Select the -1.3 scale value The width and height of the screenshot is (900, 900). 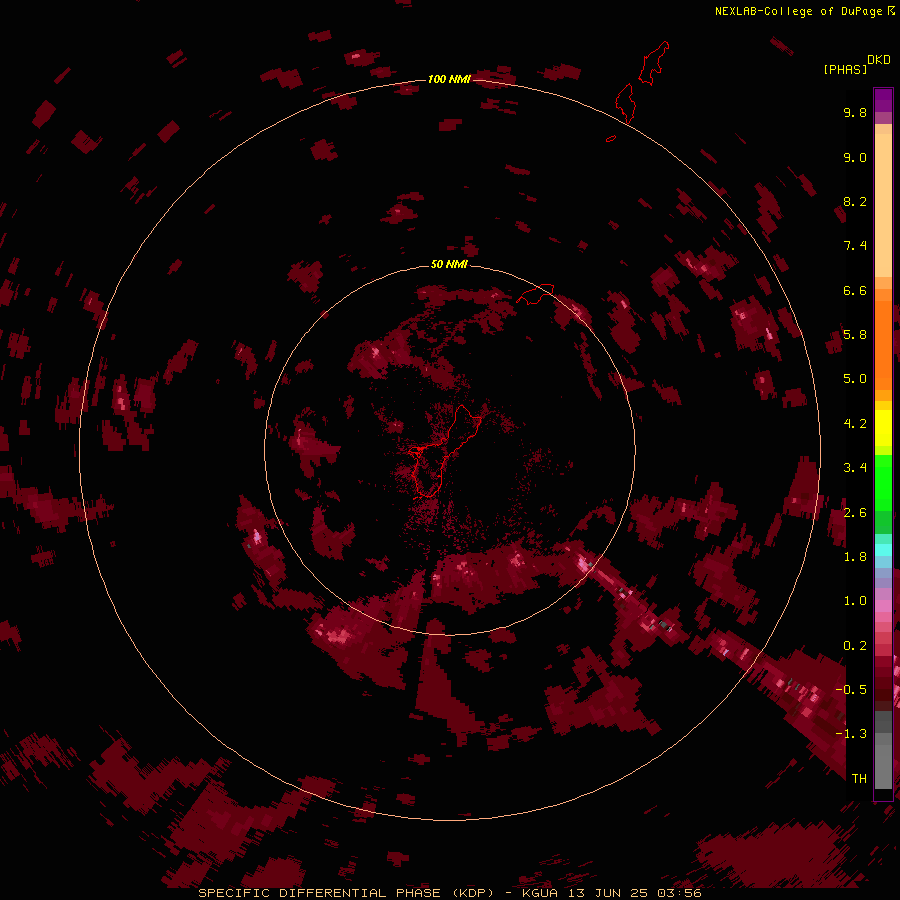click(x=851, y=734)
